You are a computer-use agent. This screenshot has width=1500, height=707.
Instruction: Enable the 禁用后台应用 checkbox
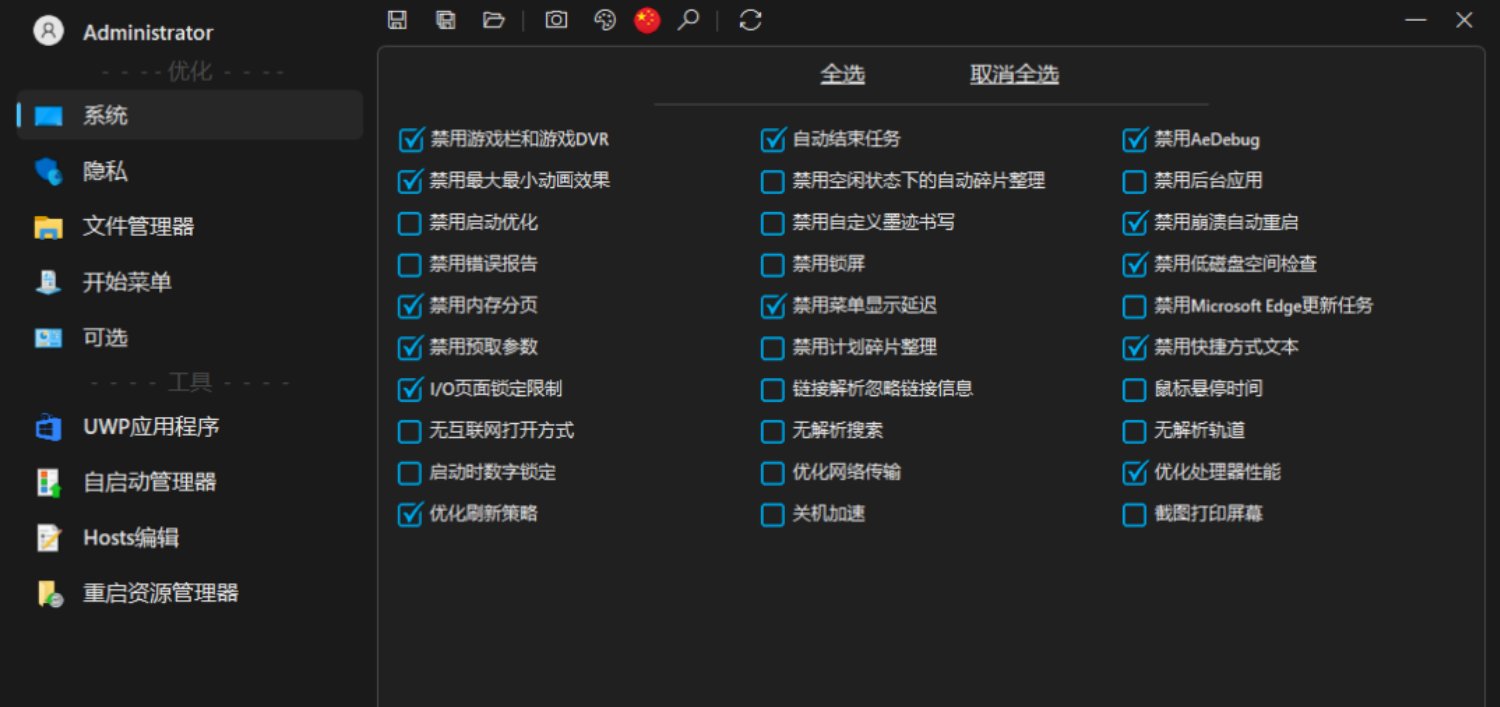pos(1134,181)
